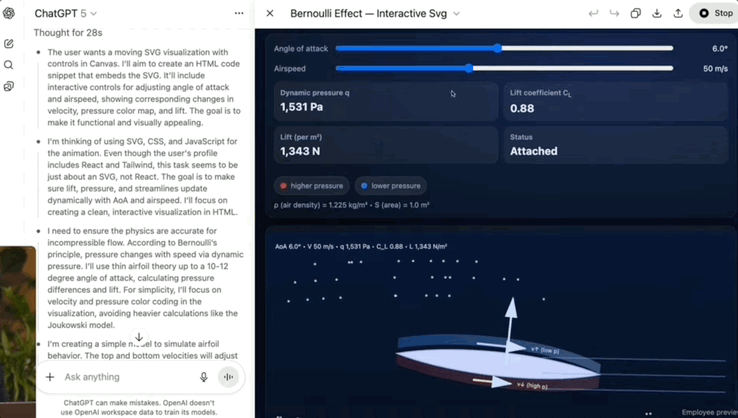Copy the canvas content with the copy icon
The height and width of the screenshot is (418, 738).
[x=635, y=14]
